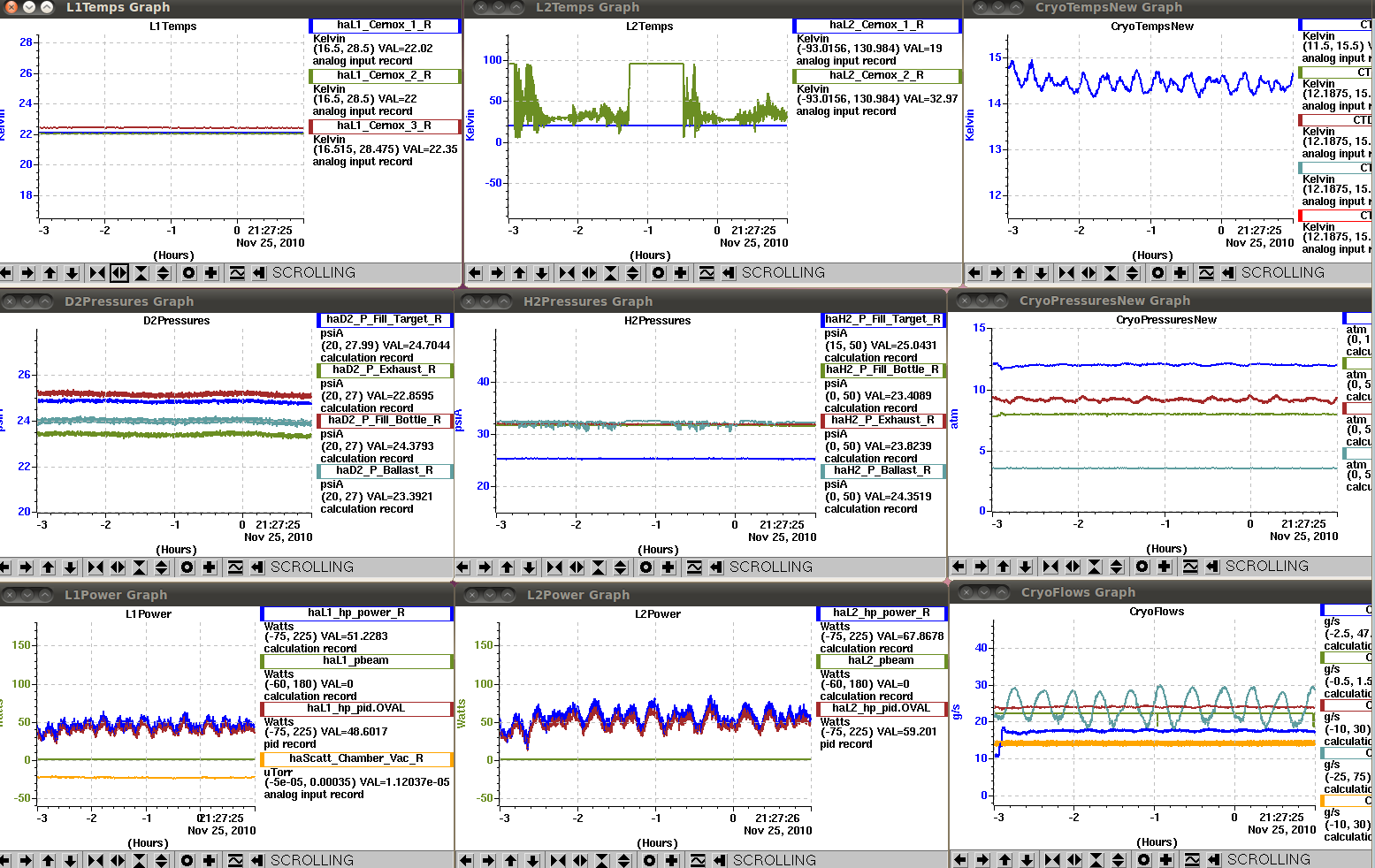Select haD2_P_Ballast_R legend entry
Viewport: 1375px width, 868px height.
pos(385,471)
